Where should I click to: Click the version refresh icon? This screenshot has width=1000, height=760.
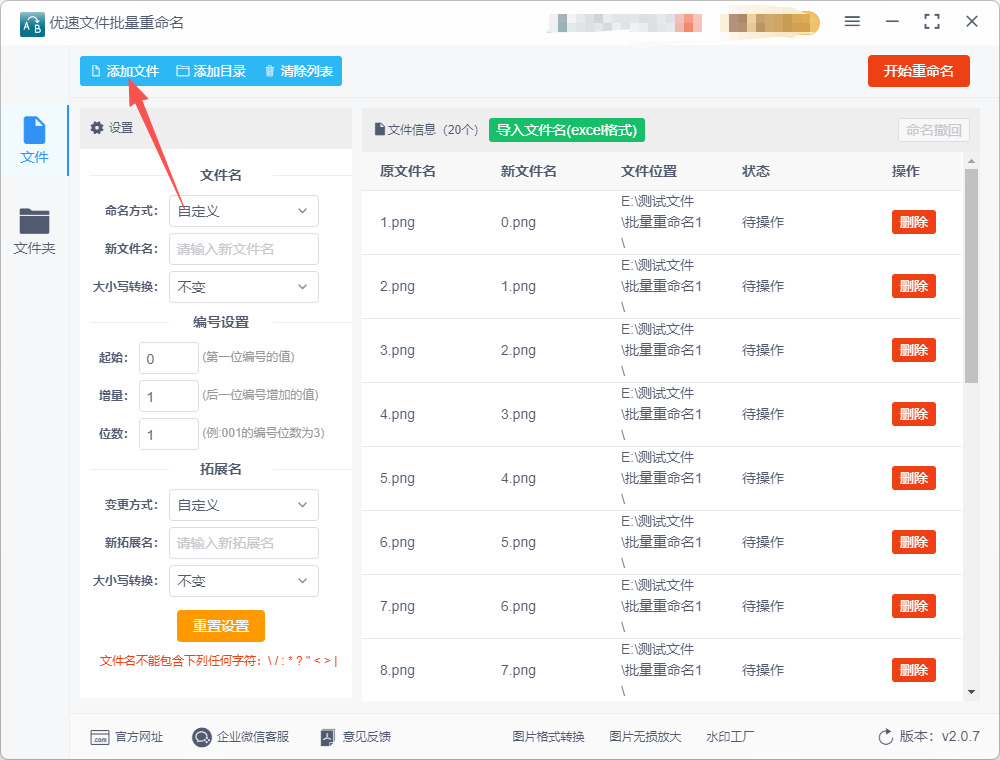click(885, 737)
